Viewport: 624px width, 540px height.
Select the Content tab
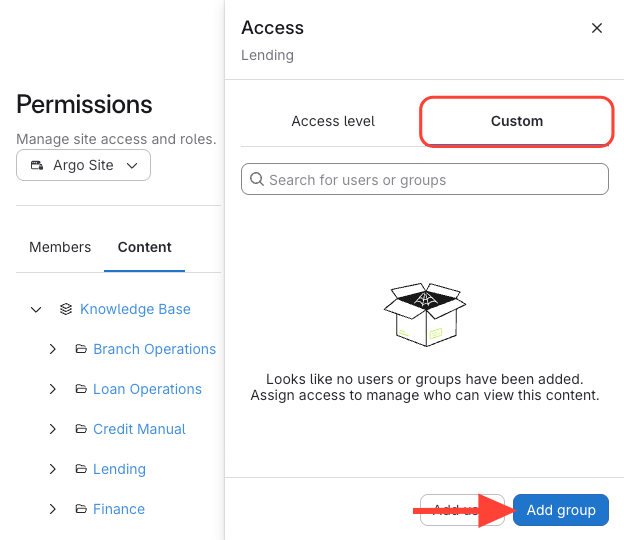pos(145,247)
